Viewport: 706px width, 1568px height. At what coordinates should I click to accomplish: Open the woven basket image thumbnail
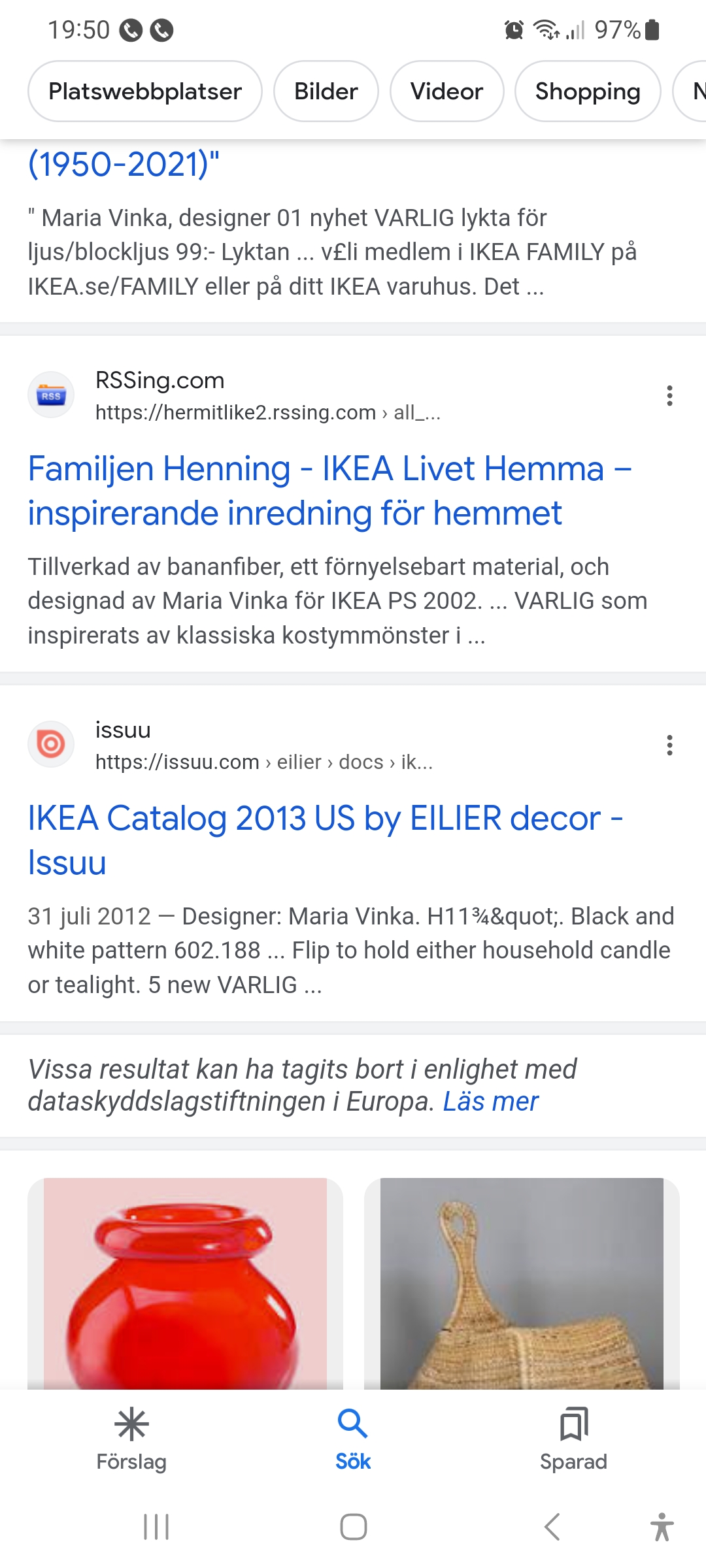click(x=522, y=1283)
